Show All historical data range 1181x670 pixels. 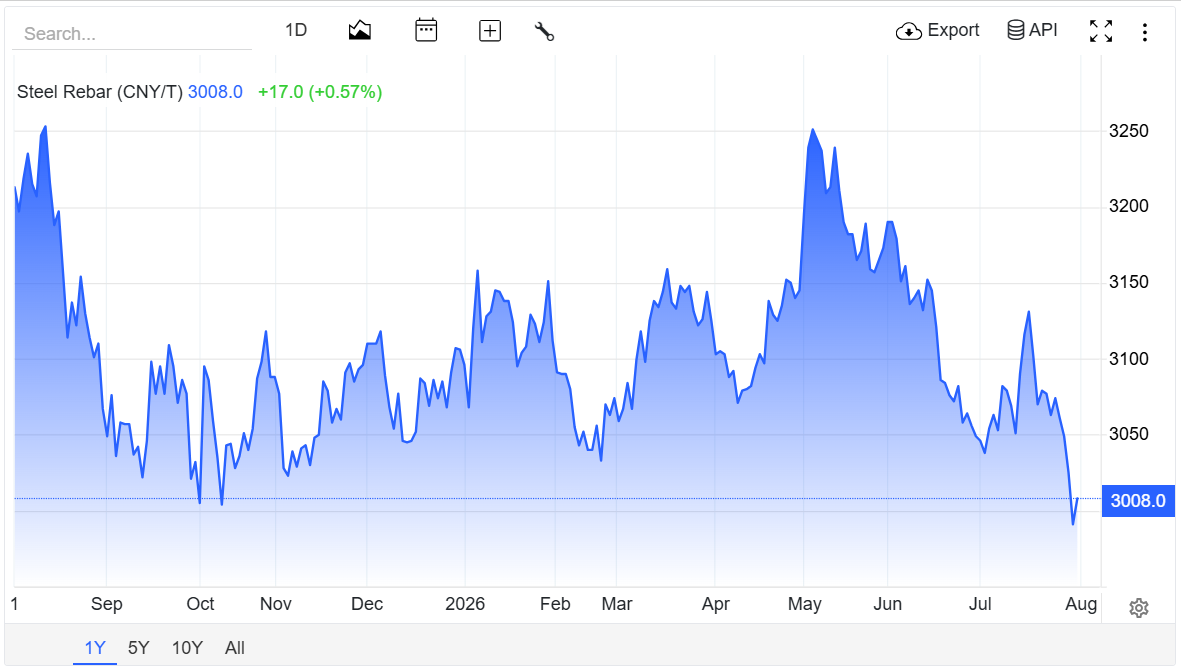click(x=235, y=647)
